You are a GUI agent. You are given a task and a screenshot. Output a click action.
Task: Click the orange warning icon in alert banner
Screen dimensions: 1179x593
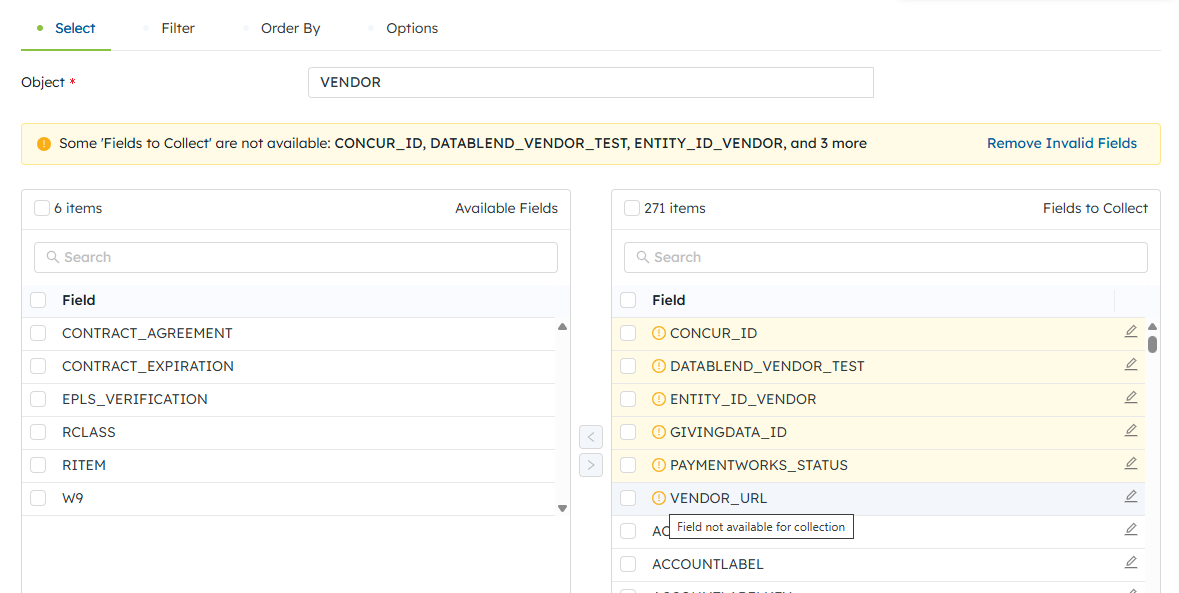[x=44, y=144]
